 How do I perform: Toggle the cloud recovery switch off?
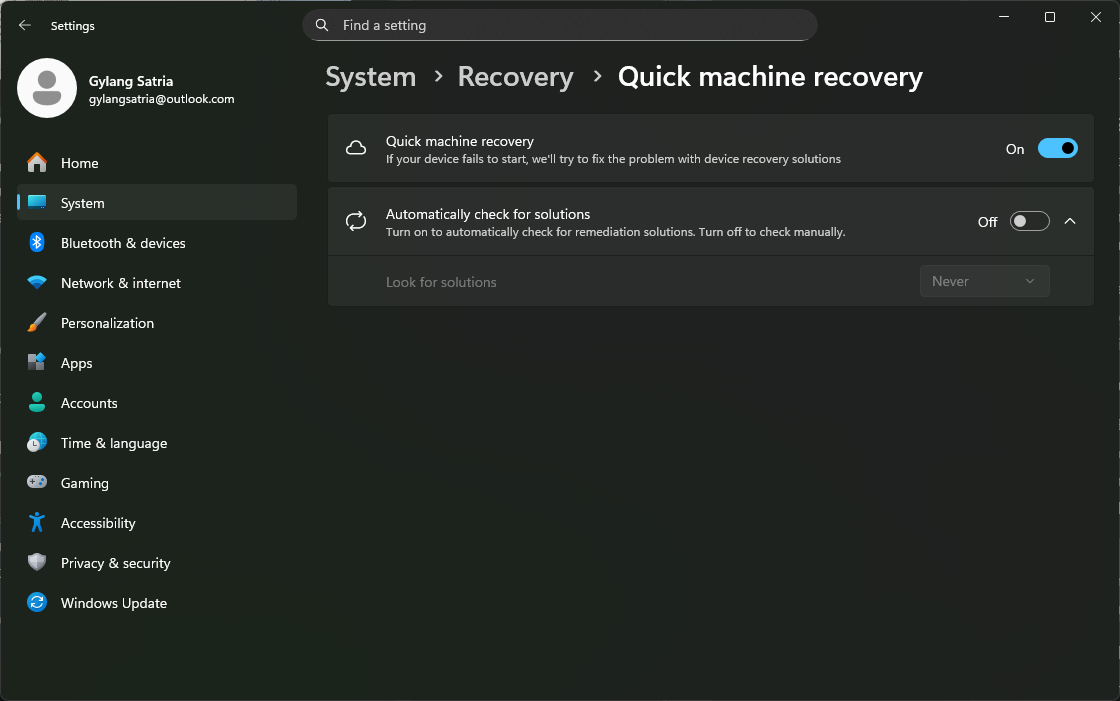pyautogui.click(x=1057, y=147)
